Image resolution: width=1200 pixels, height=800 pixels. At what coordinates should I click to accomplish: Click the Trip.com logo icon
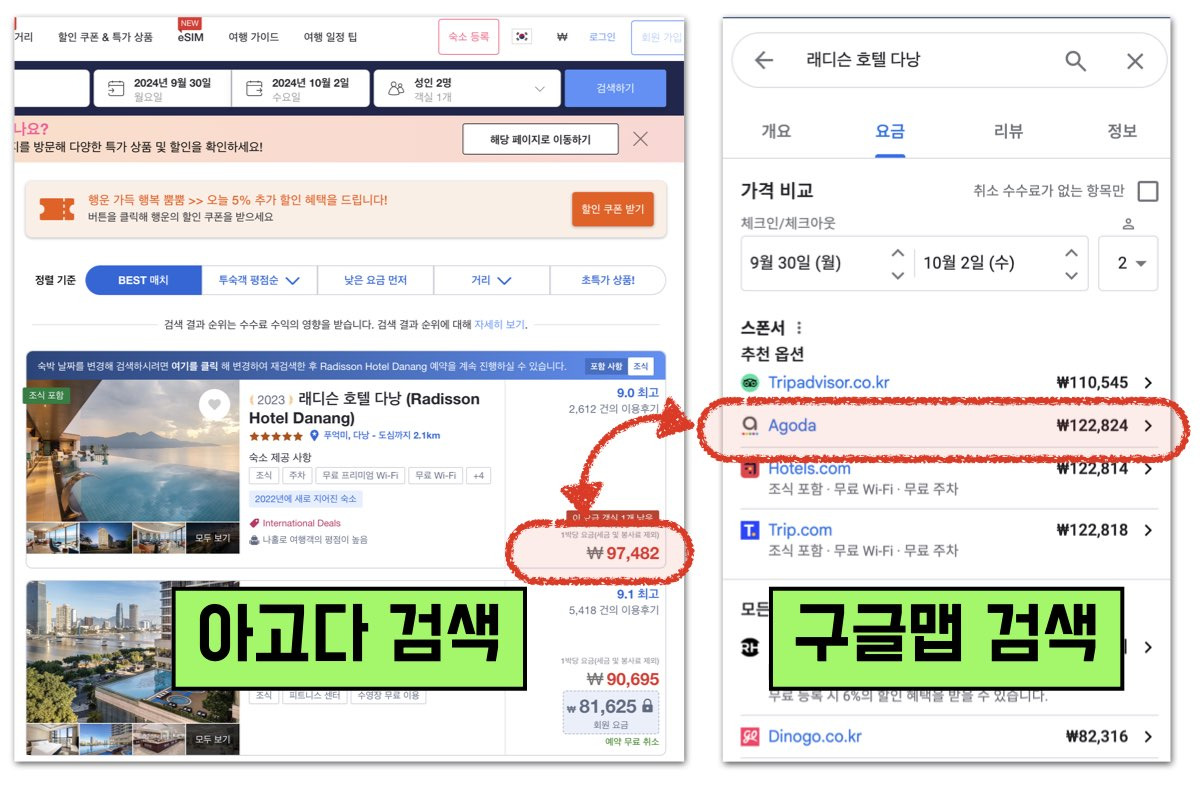tap(750, 531)
